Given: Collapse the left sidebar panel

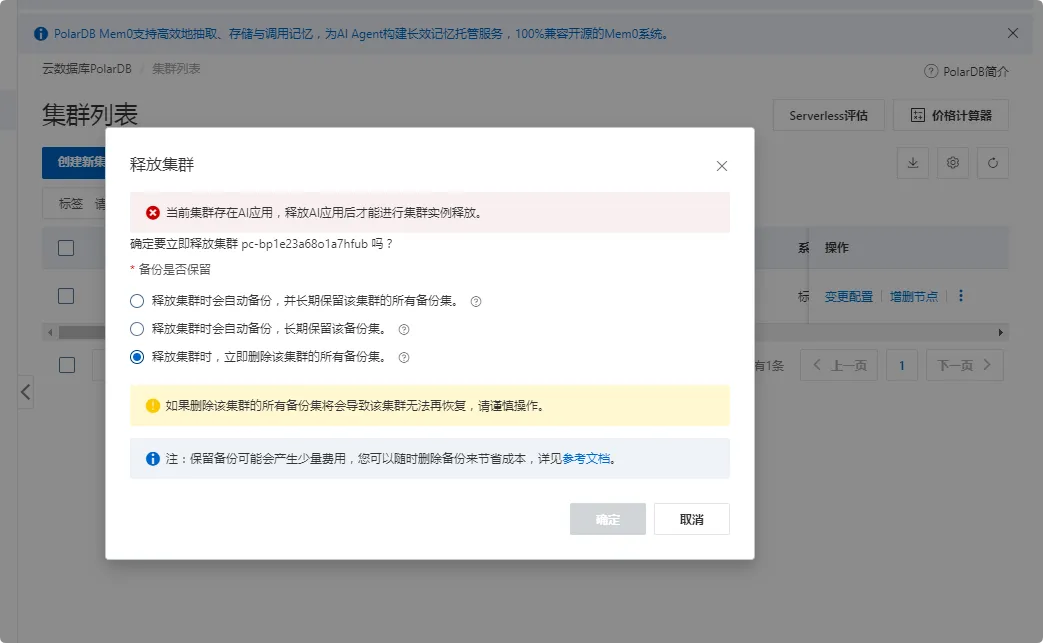Looking at the screenshot, I should [x=25, y=393].
